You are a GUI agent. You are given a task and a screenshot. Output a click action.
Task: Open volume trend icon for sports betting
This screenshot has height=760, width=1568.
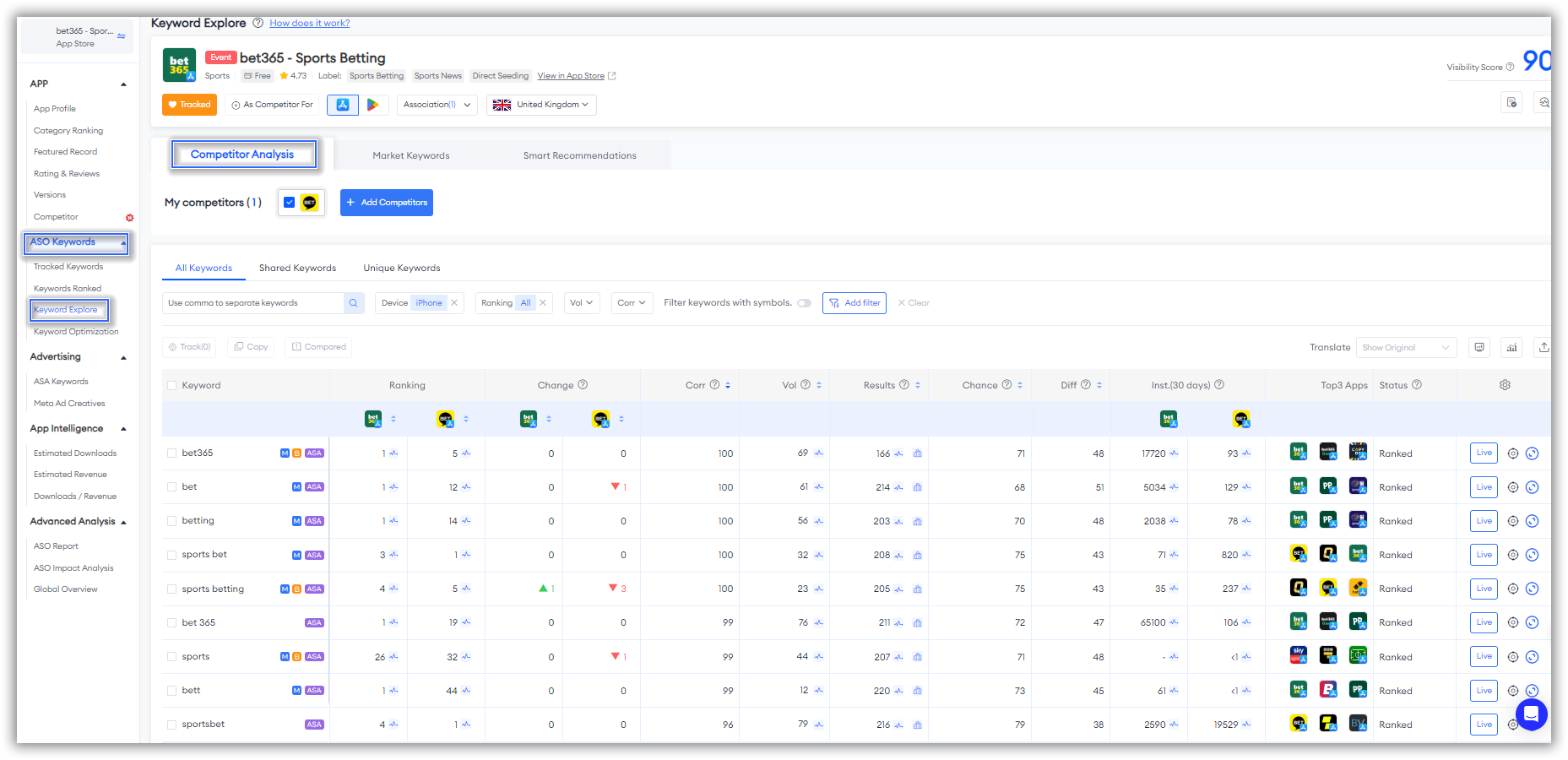click(x=819, y=589)
